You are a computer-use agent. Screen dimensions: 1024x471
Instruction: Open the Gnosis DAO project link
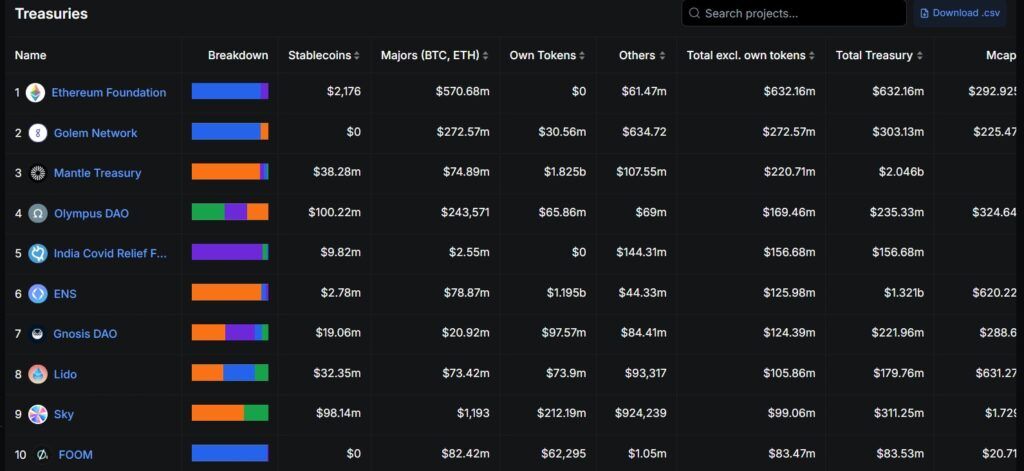[x=86, y=334]
